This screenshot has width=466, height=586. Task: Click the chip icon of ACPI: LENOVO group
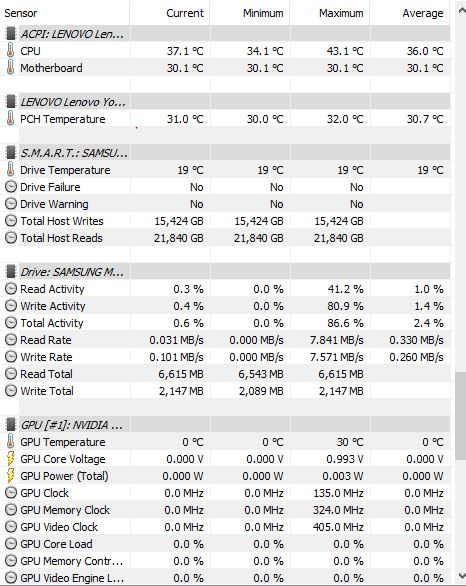tap(11, 34)
